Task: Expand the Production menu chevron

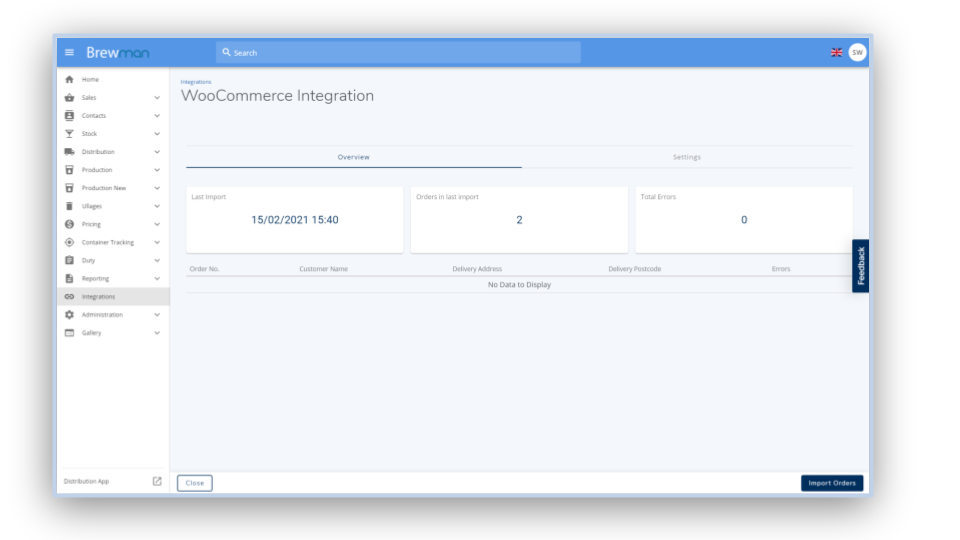Action: 157,170
